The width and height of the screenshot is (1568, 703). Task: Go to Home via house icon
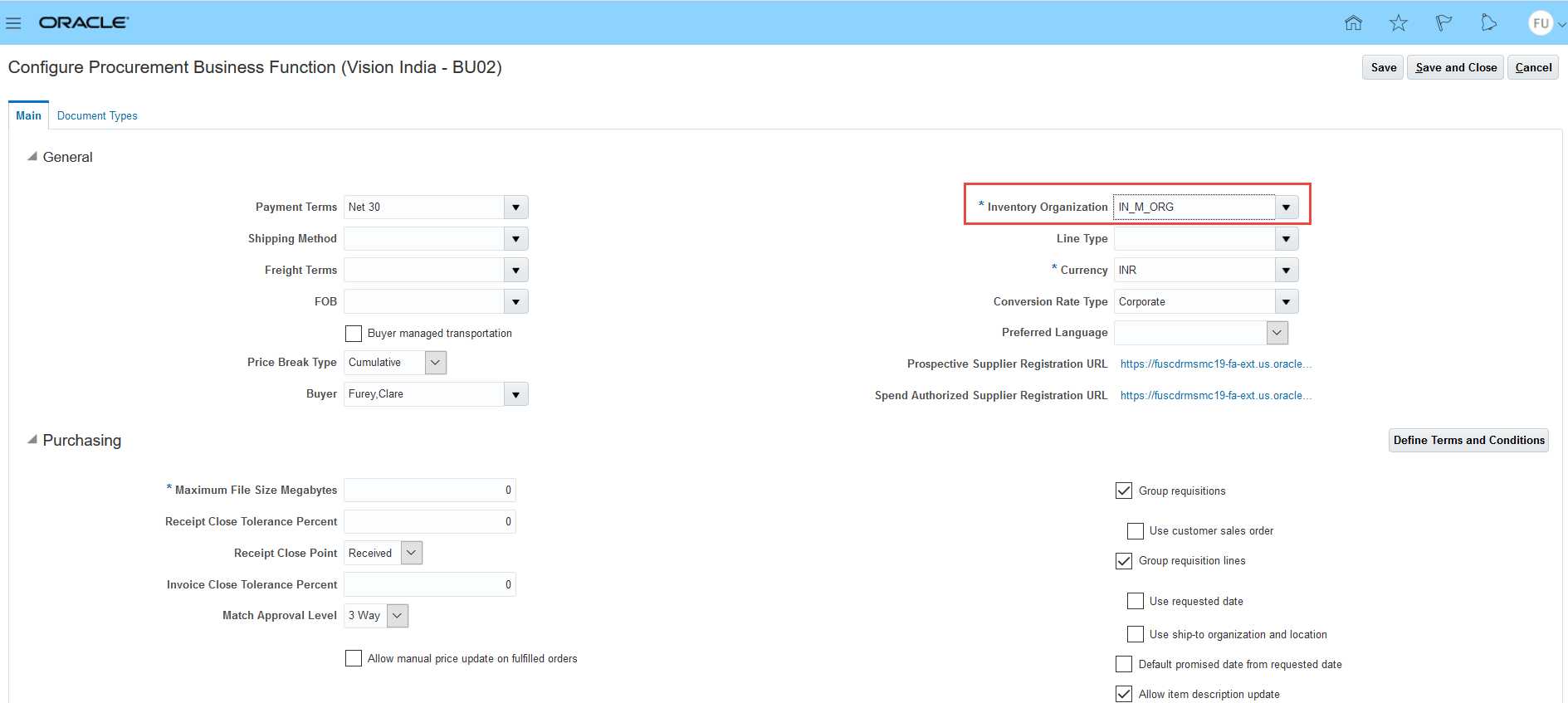point(1353,23)
